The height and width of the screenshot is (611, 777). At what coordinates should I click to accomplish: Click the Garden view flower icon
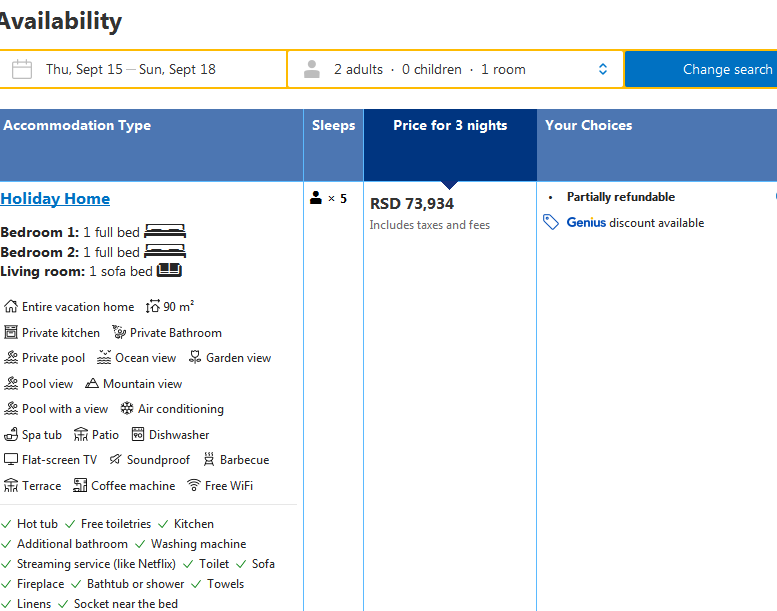(195, 357)
